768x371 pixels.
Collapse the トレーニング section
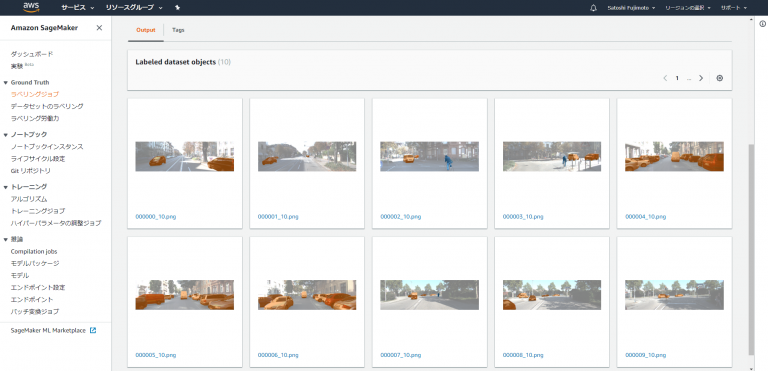tap(5, 187)
